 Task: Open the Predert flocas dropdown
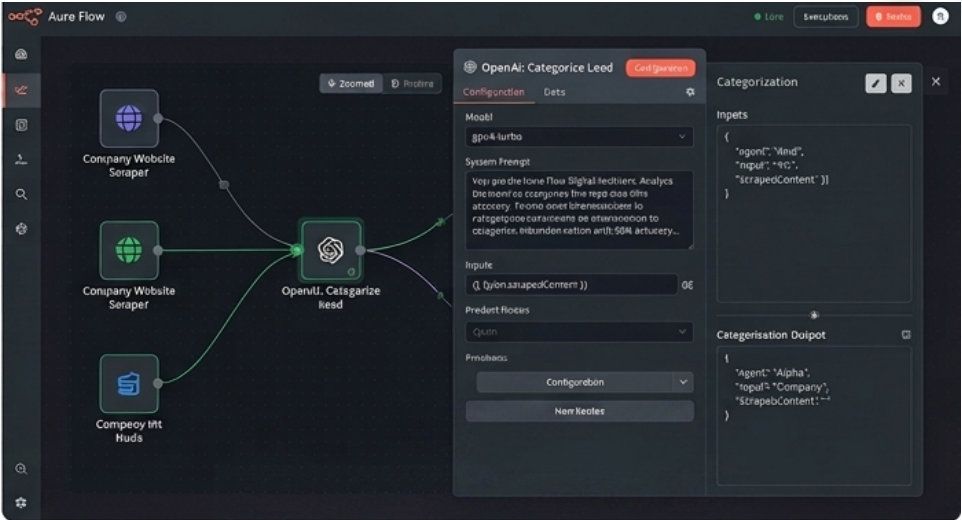[579, 332]
